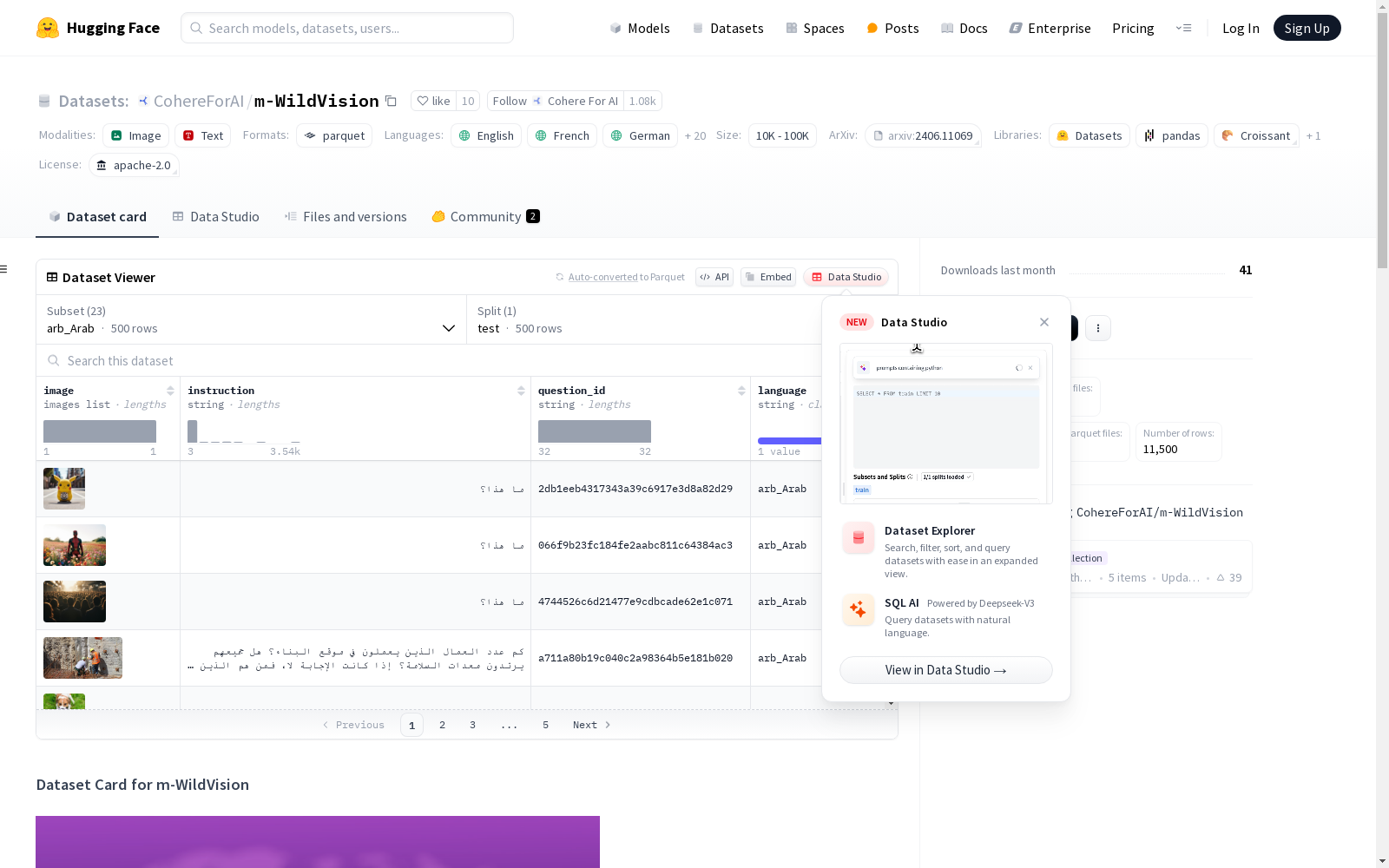Open Docs in the navbar
1389x868 pixels.
[x=964, y=28]
